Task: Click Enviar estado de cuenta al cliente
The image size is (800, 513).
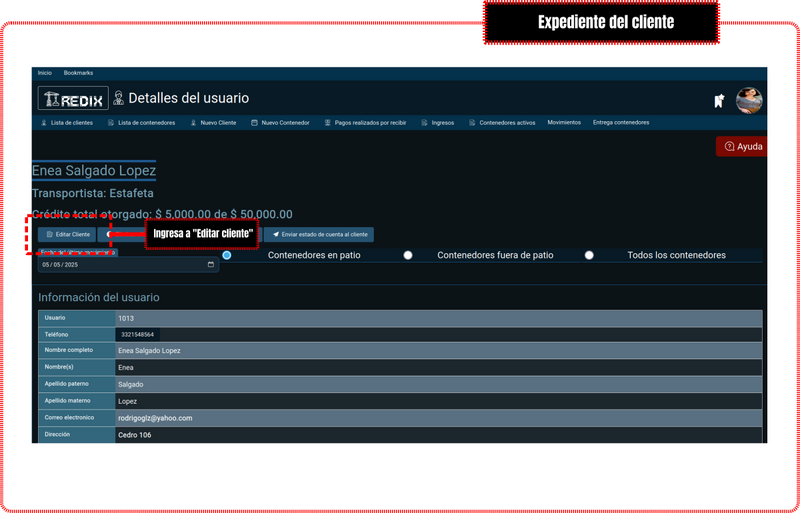Action: 319,234
